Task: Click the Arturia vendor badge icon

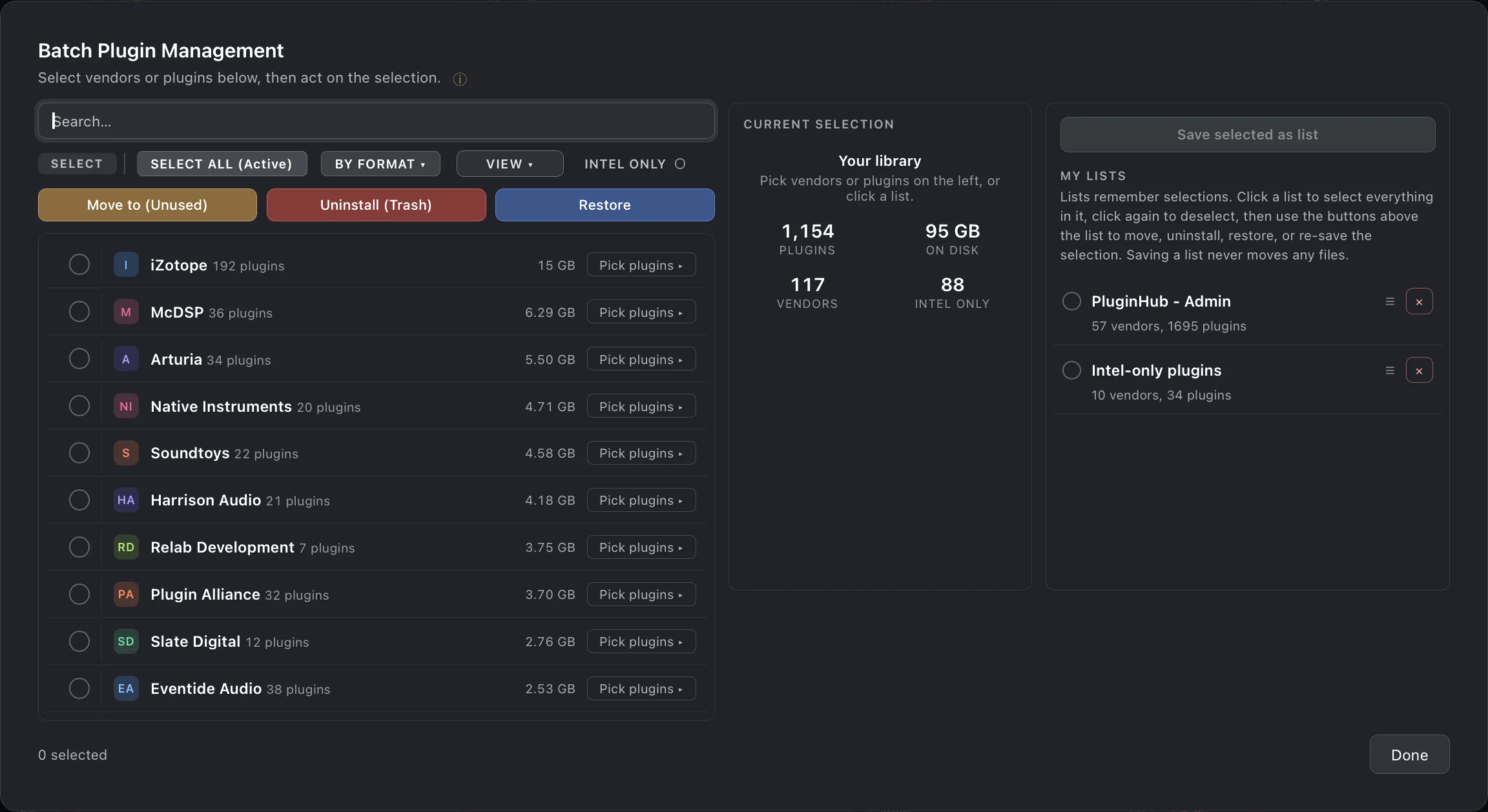Action: point(126,359)
